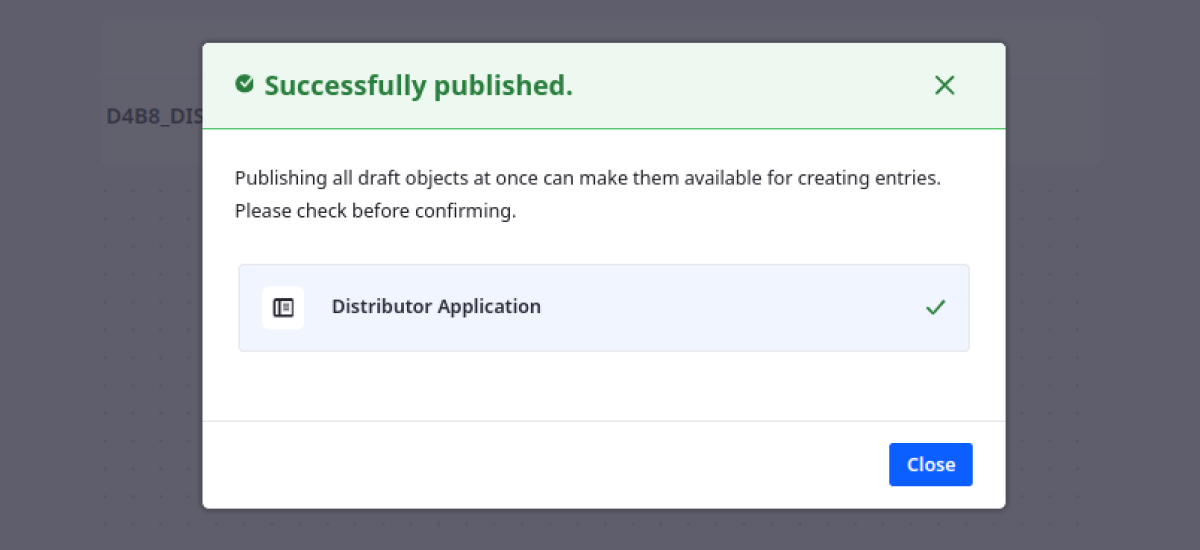Click the dimmed backdrop right of the dialog
Screen dimensions: 1200x550
[x=1100, y=300]
